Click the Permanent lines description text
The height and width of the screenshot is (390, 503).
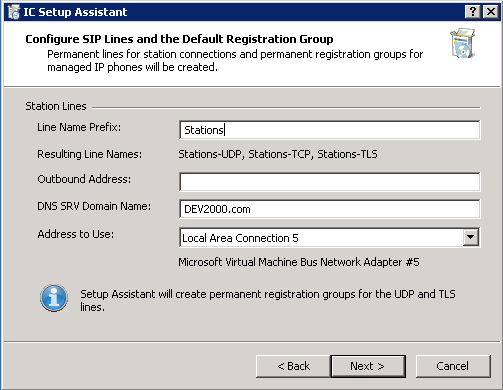235,61
